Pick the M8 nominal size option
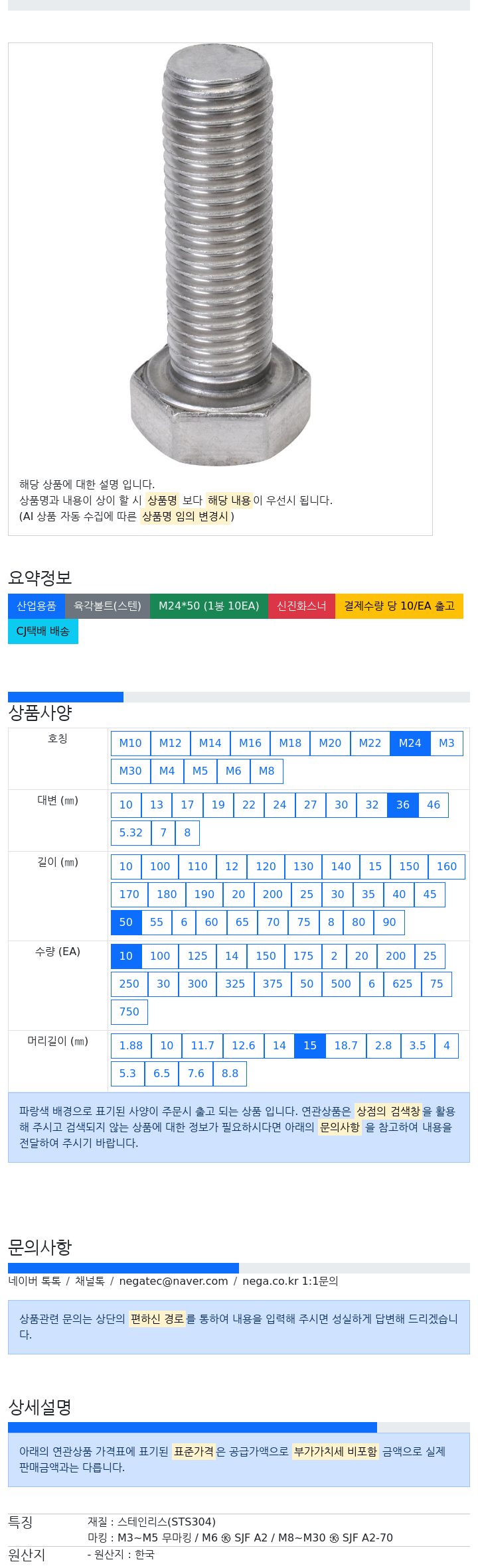Screen dimensions: 478x1568 coord(266,771)
